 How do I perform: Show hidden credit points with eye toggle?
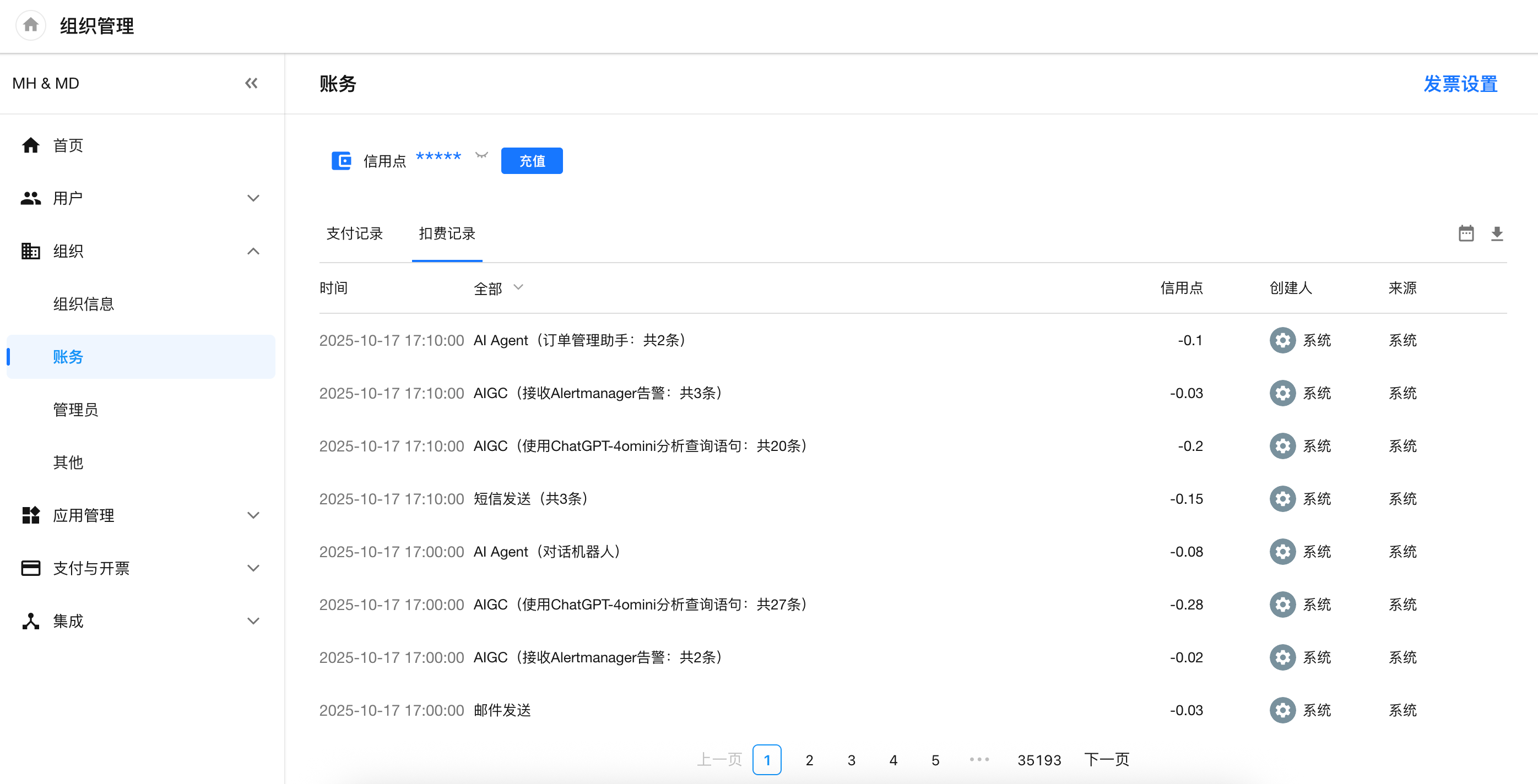481,156
